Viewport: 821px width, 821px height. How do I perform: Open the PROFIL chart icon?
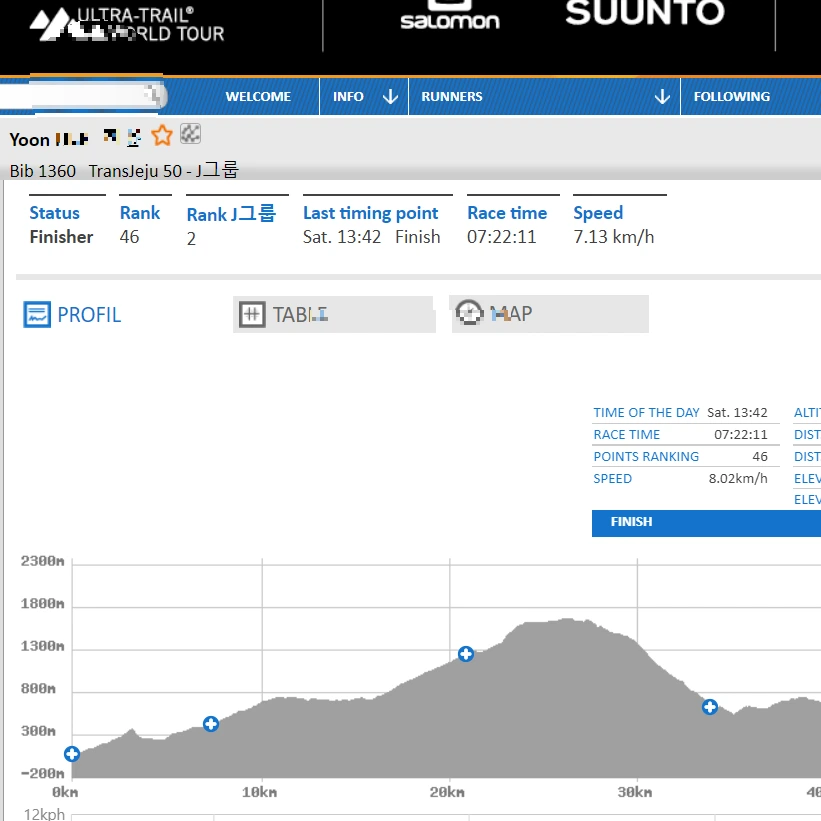click(x=37, y=315)
